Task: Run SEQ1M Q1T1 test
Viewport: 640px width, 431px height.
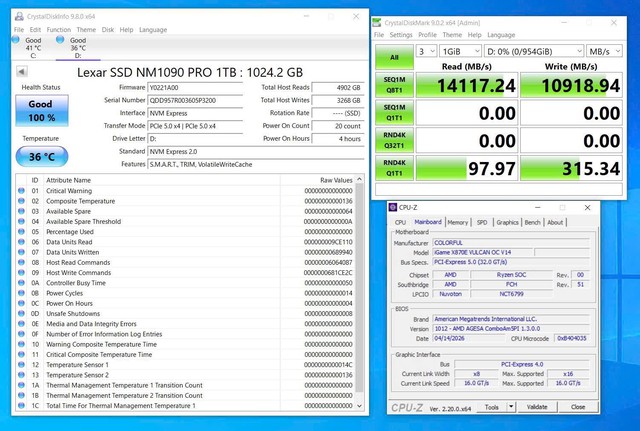Action: tap(394, 113)
